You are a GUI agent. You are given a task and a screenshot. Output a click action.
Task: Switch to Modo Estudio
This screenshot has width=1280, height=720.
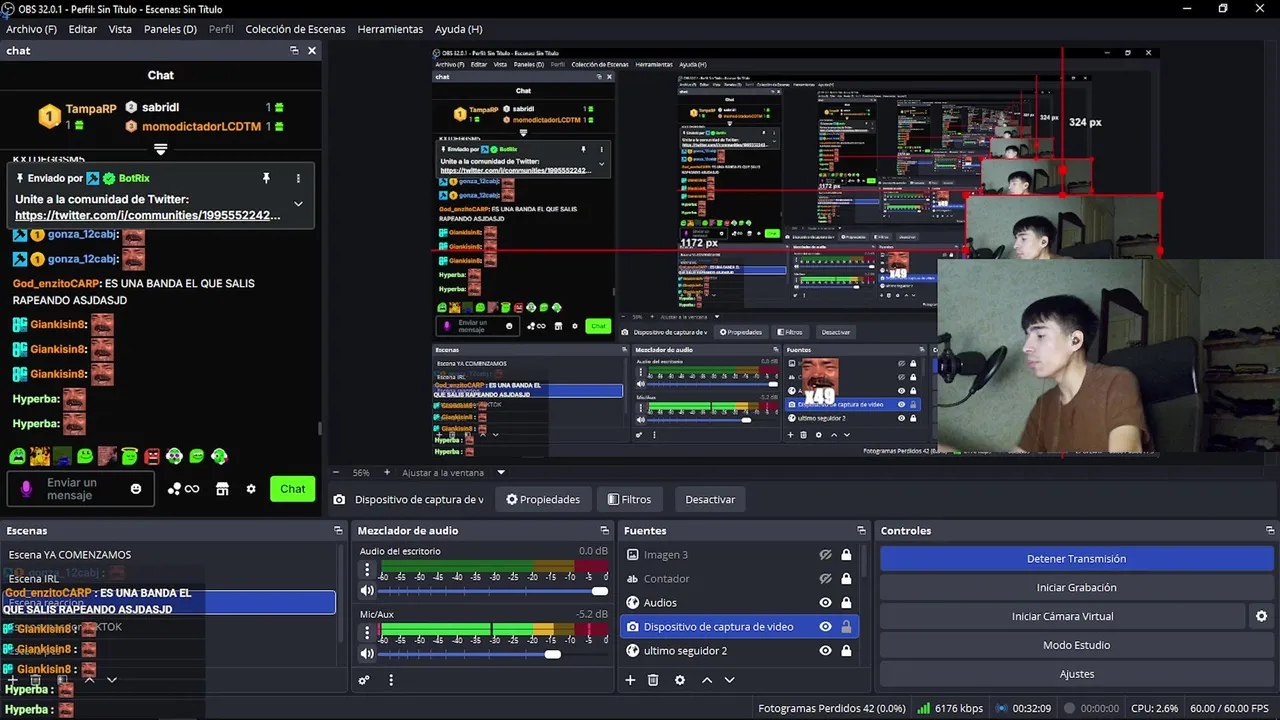[1076, 645]
